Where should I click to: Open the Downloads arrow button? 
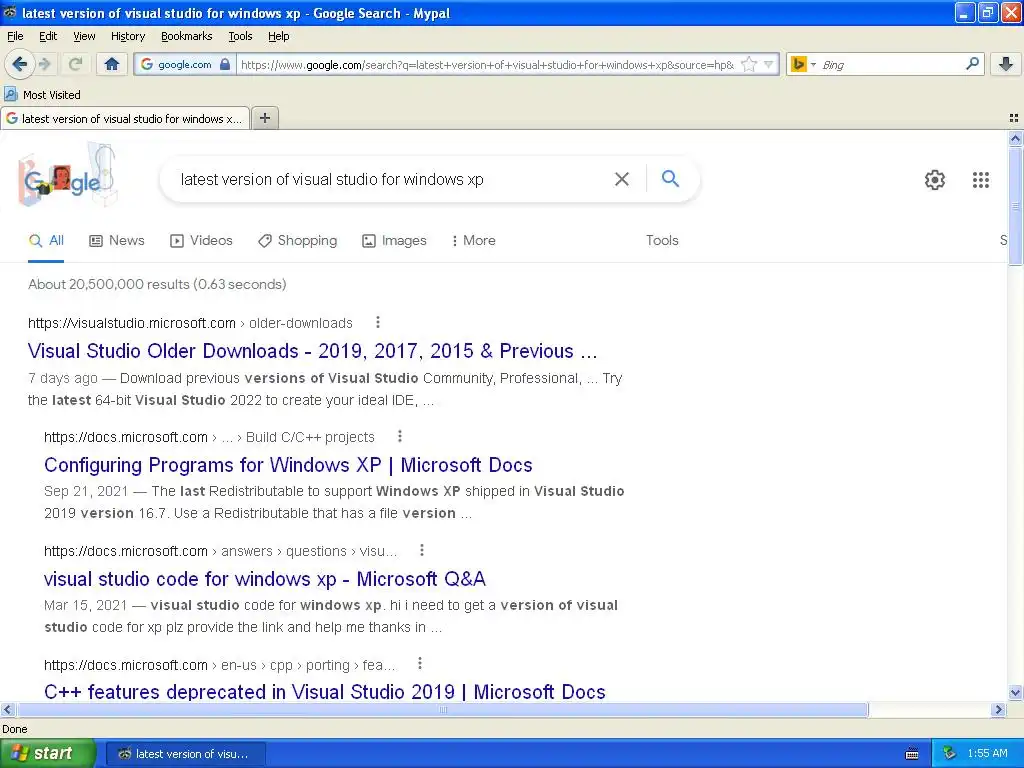(x=1006, y=64)
